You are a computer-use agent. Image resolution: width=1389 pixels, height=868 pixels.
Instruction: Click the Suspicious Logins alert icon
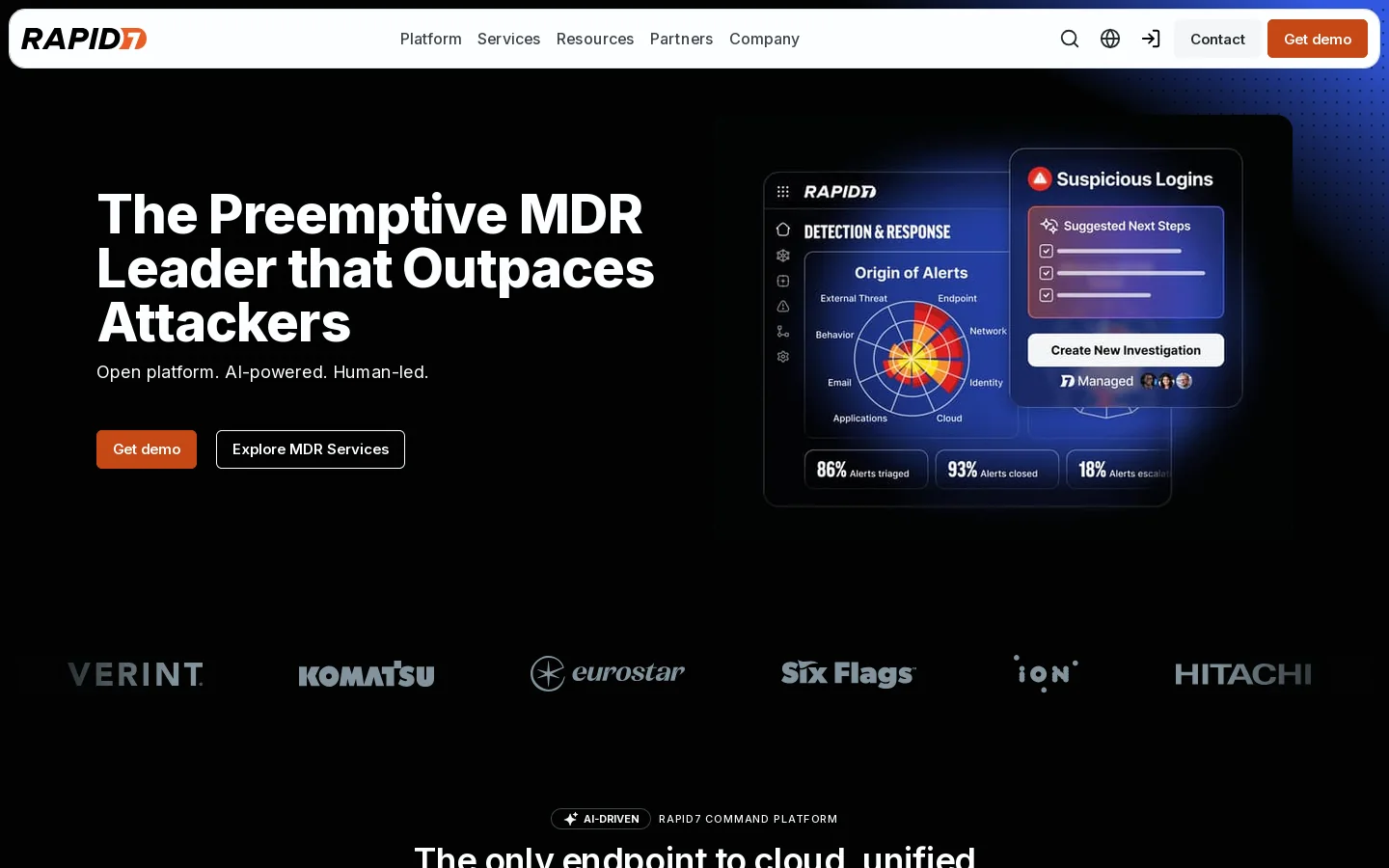click(1040, 178)
